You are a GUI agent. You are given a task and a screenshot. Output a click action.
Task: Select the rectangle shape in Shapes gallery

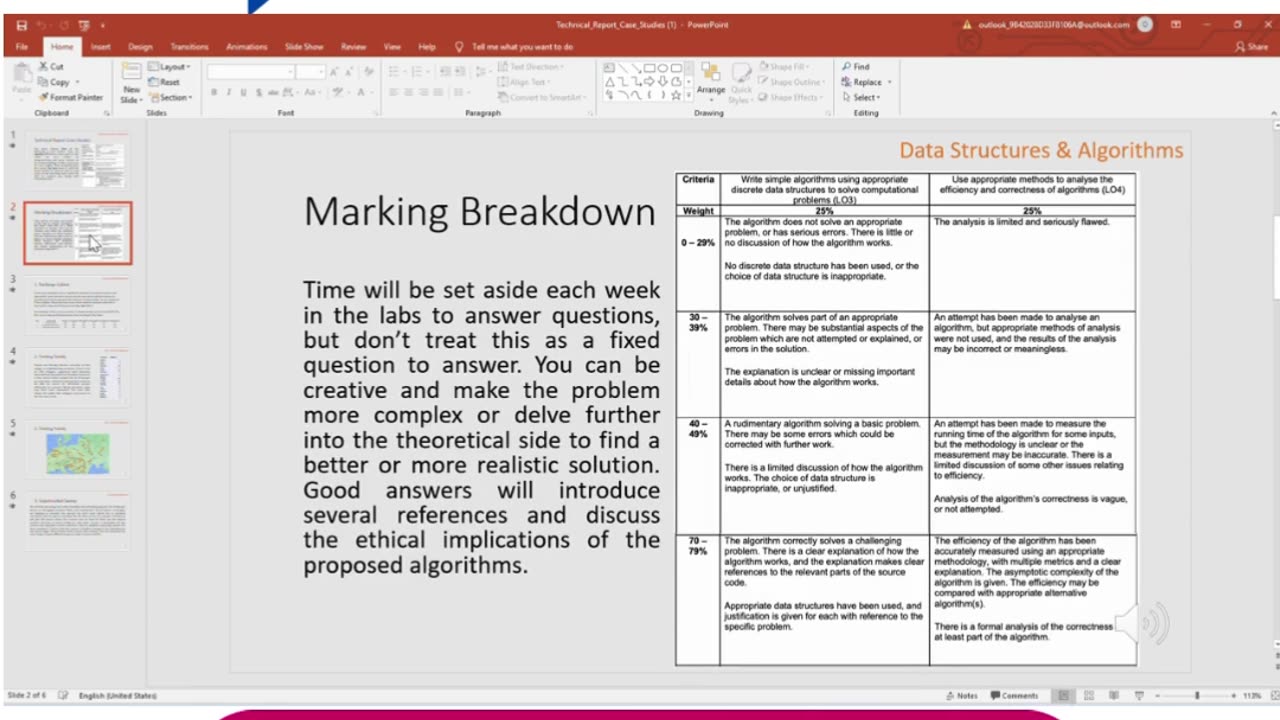click(x=649, y=68)
